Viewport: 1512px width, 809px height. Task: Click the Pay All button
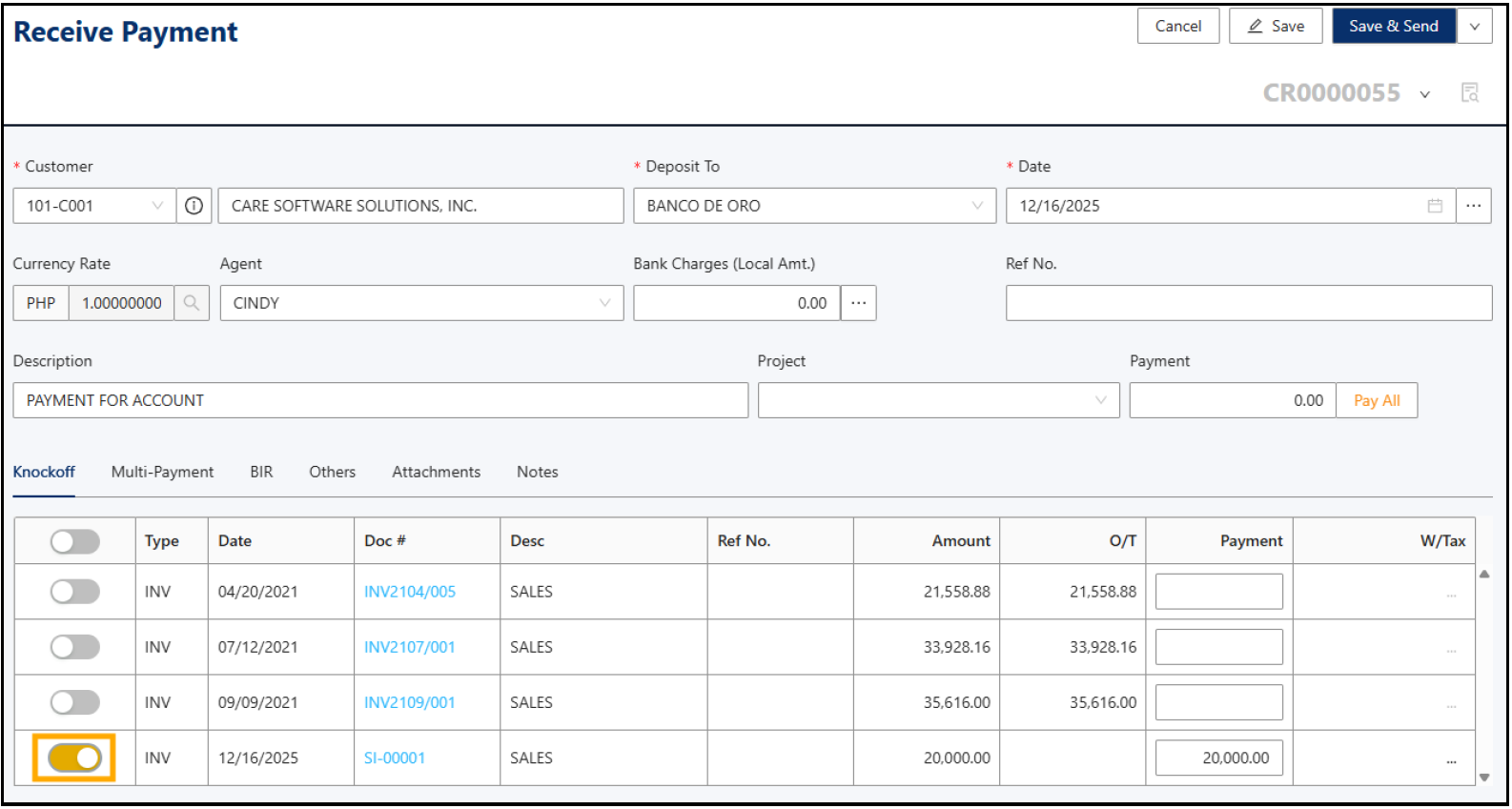click(x=1377, y=400)
